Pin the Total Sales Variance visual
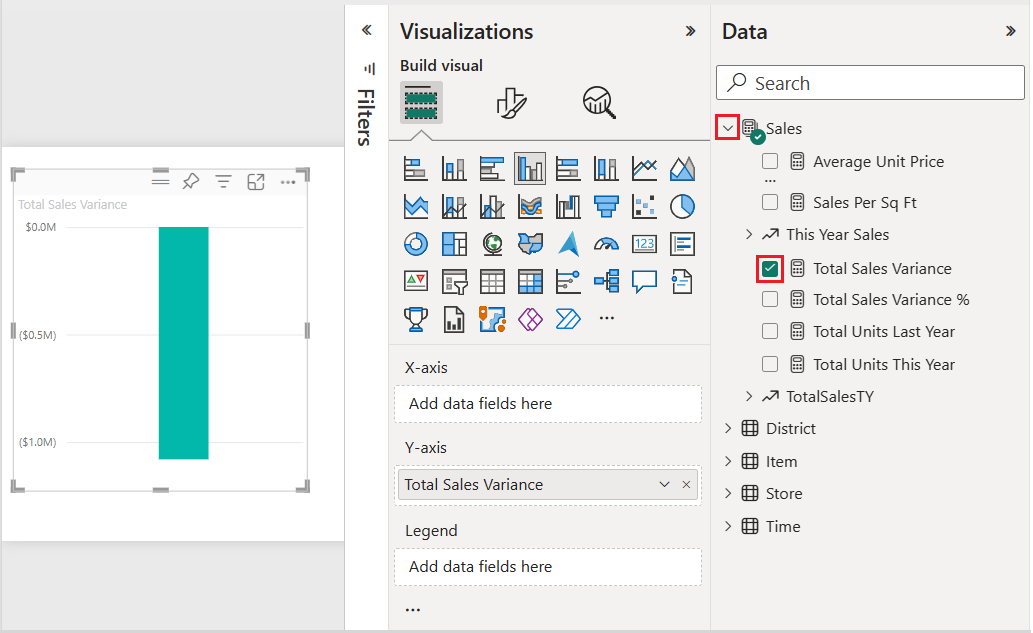Image resolution: width=1033 pixels, height=633 pixels. coord(190,181)
